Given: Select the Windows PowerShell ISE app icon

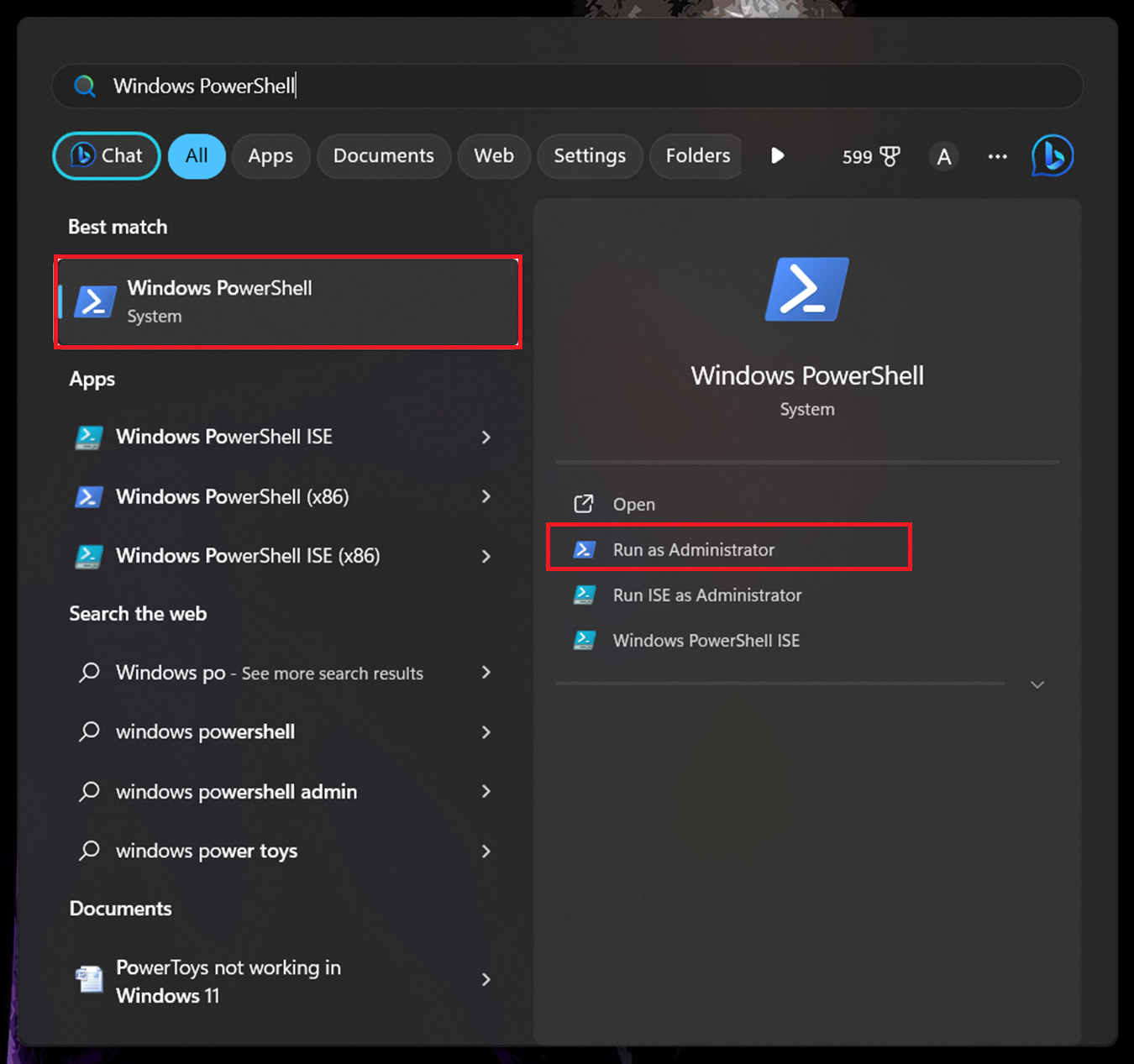Looking at the screenshot, I should [89, 437].
